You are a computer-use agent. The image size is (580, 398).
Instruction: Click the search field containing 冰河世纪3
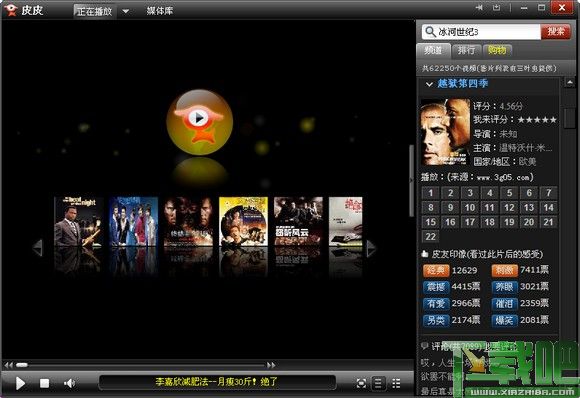tap(481, 32)
